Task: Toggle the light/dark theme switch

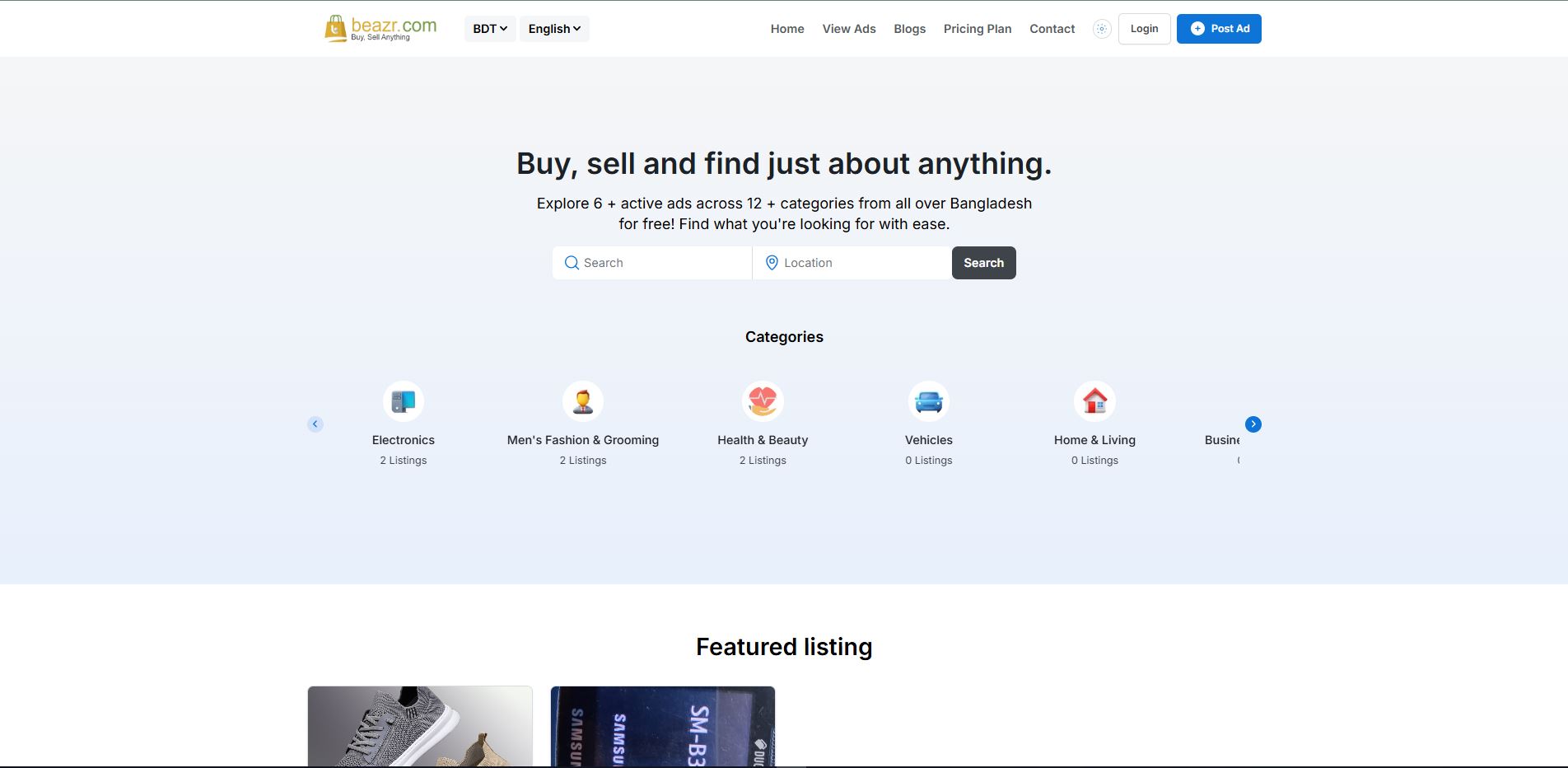Action: (1102, 29)
